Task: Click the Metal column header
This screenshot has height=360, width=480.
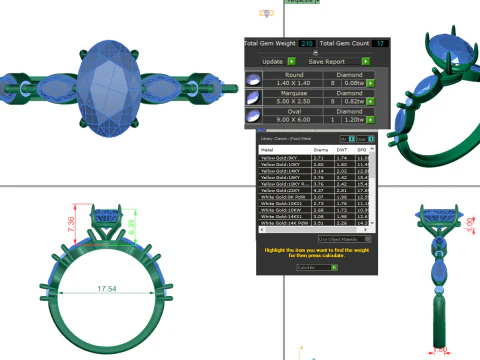Action: (285, 150)
